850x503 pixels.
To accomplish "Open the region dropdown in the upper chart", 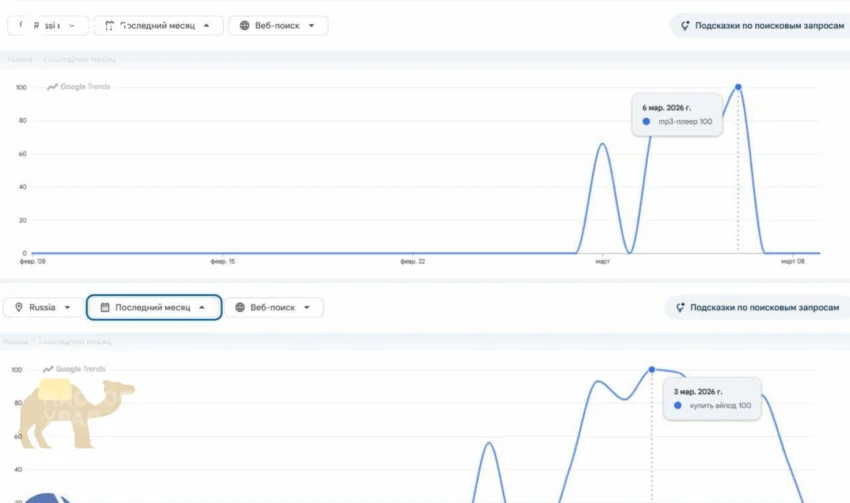I will click(48, 25).
